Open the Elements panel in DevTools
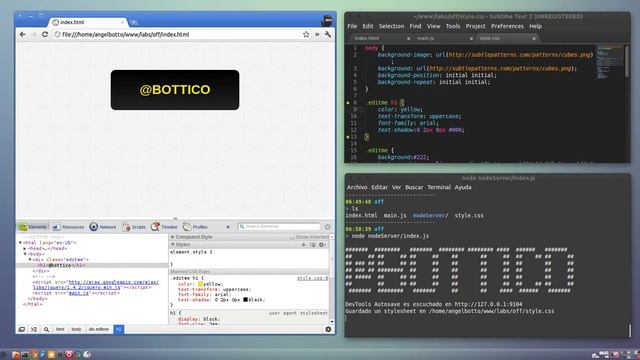 coord(33,227)
